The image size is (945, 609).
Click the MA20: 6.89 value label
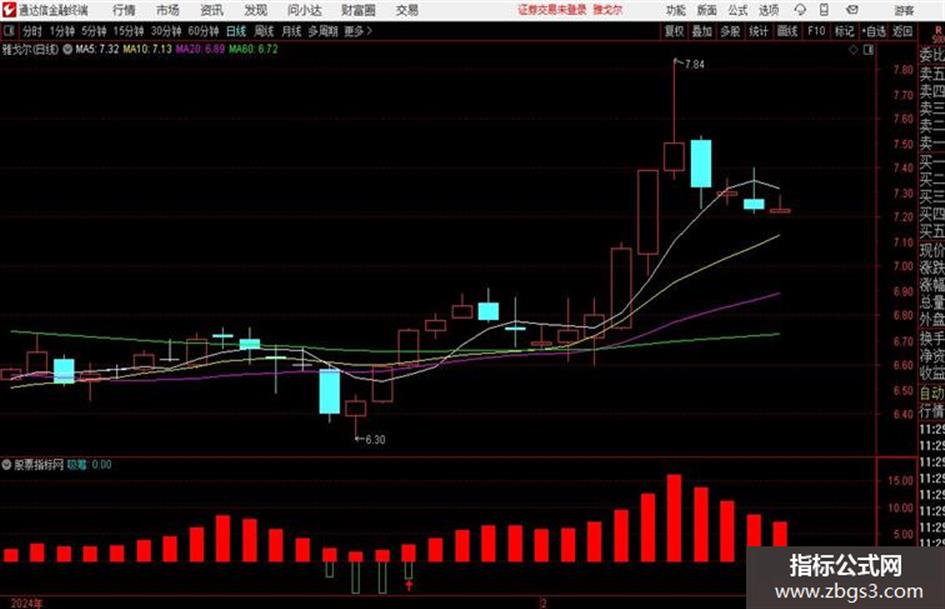pyautogui.click(x=200, y=49)
